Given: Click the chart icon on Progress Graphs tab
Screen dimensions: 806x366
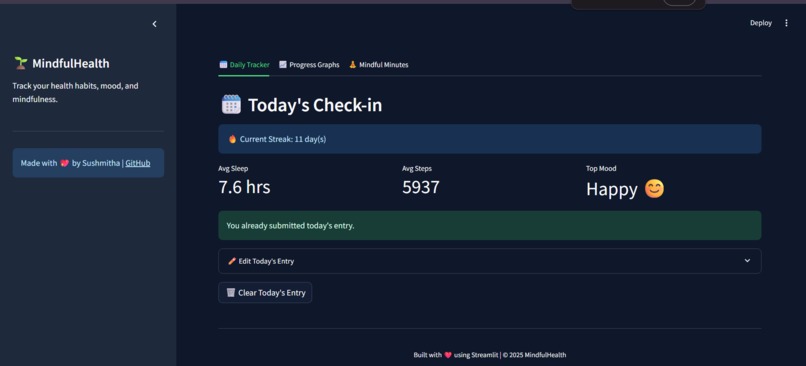Looking at the screenshot, I should pyautogui.click(x=283, y=65).
